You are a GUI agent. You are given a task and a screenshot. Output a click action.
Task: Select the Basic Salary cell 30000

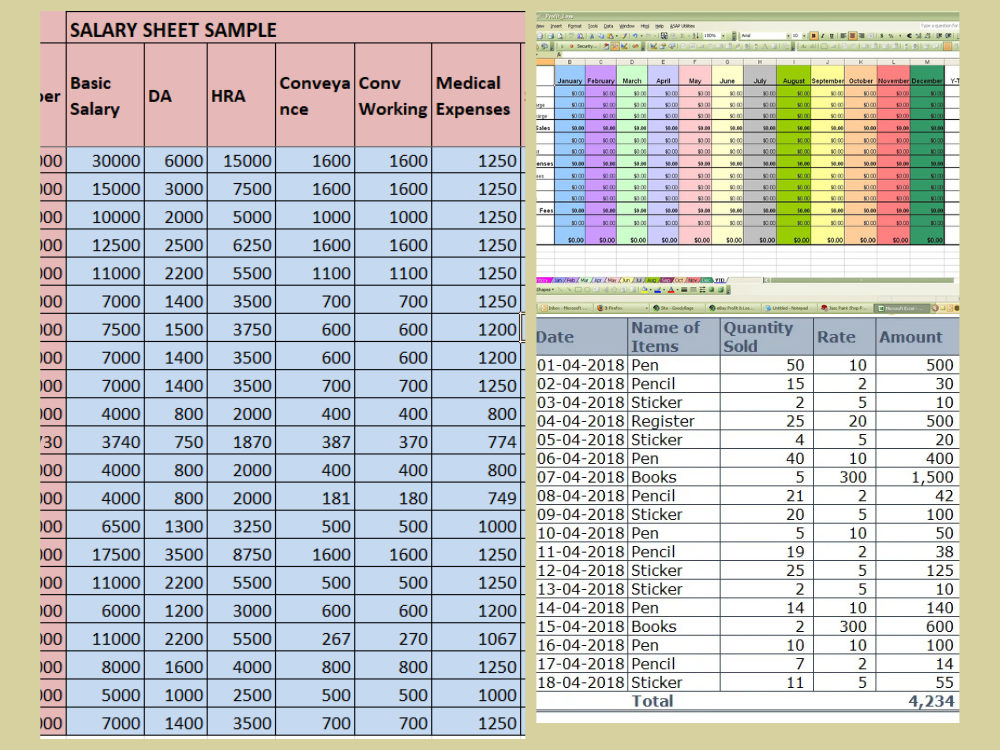point(105,161)
